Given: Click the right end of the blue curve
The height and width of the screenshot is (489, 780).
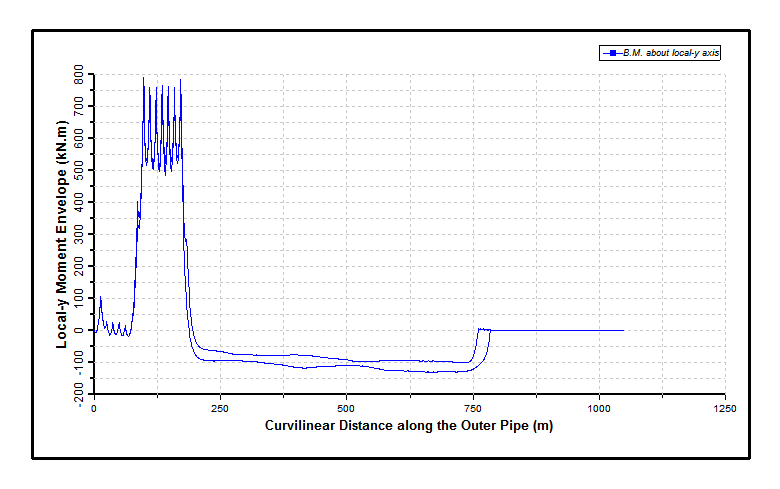Looking at the screenshot, I should click(623, 330).
